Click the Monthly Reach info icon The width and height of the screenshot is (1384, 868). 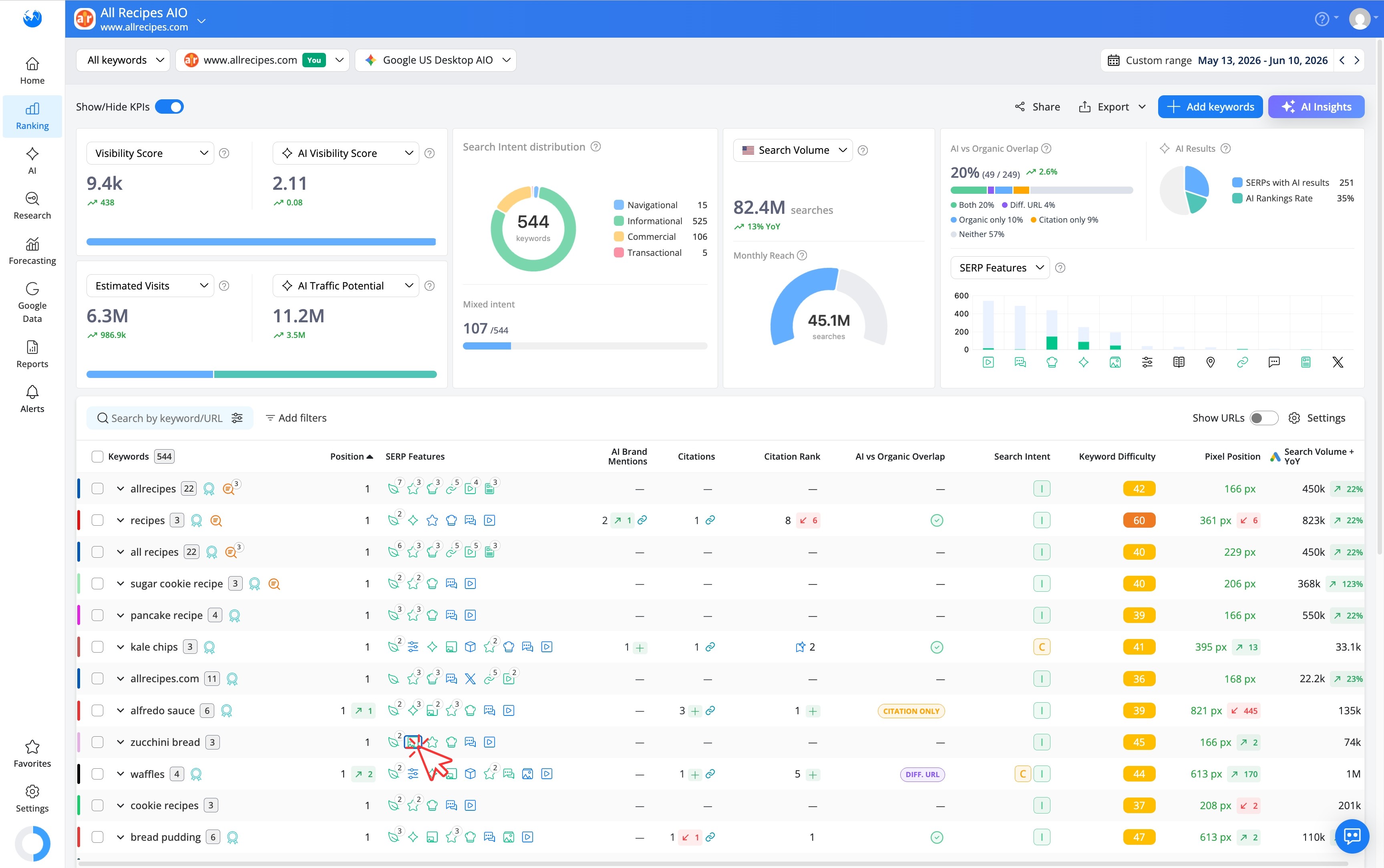(x=802, y=255)
